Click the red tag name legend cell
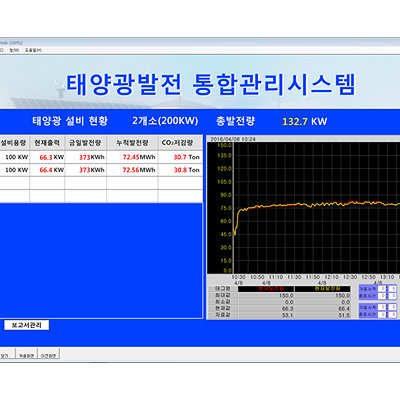Screen dimensions: 400x400 click(266, 289)
